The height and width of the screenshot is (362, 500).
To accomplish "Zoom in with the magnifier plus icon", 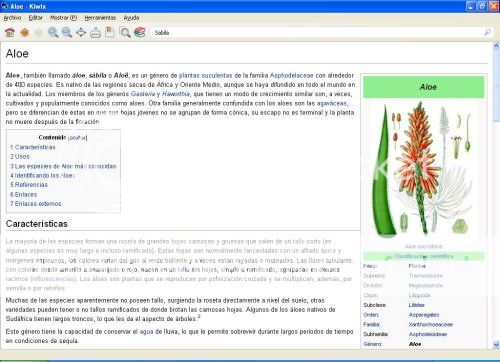I will point(53,32).
